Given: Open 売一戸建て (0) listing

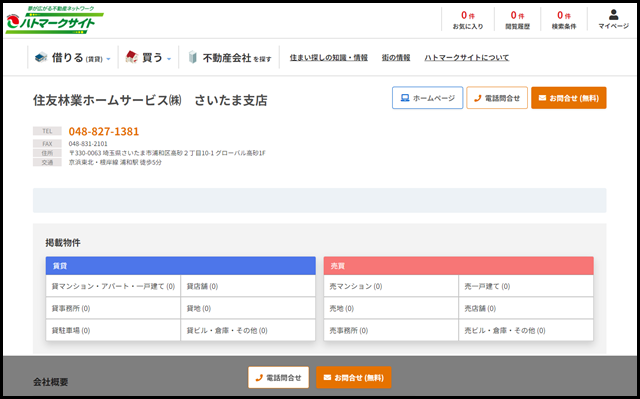Looking at the screenshot, I should [526, 286].
